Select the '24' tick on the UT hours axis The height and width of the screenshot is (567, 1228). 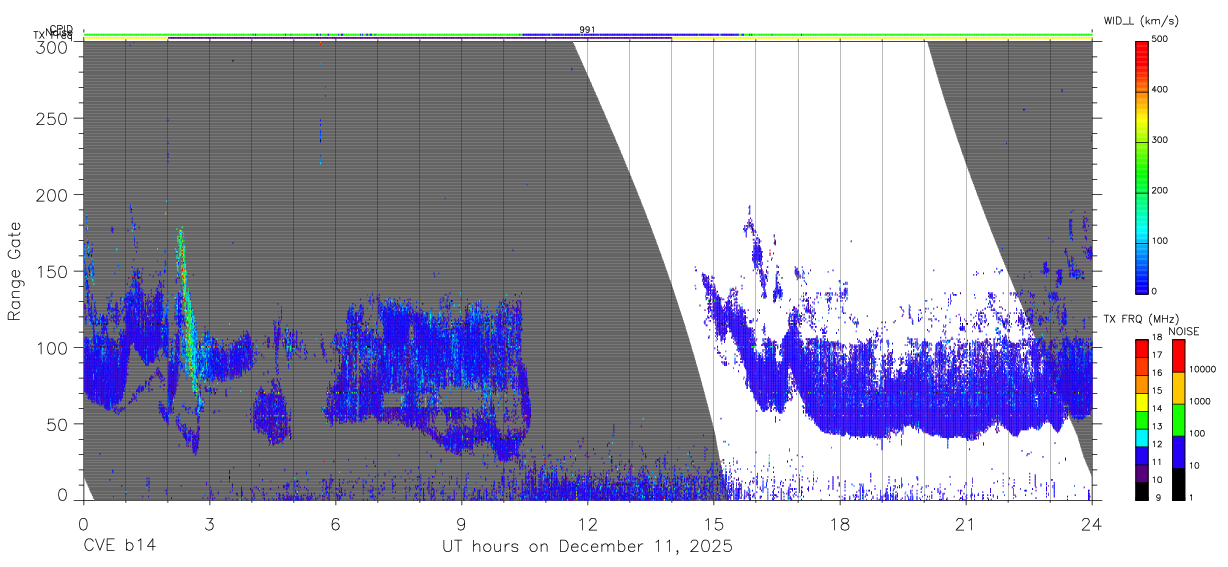point(1092,524)
